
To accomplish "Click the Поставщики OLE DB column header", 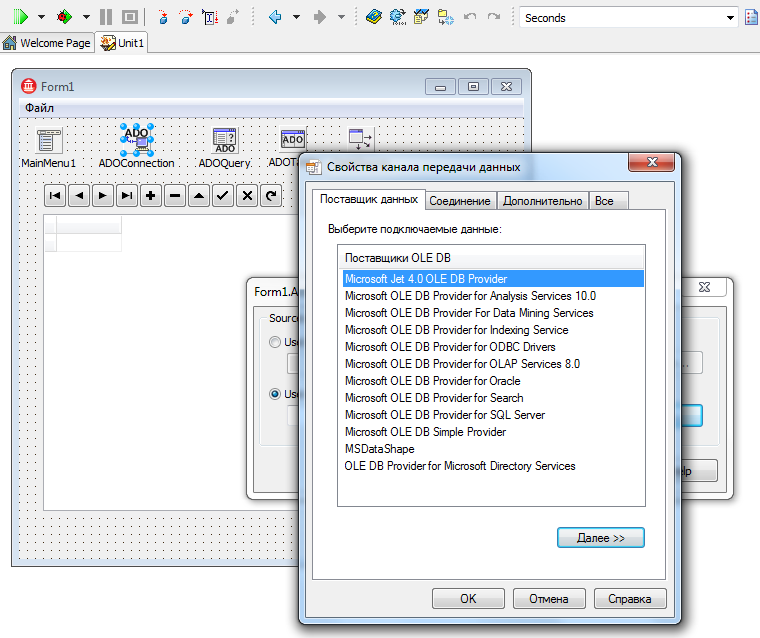I will coord(491,258).
